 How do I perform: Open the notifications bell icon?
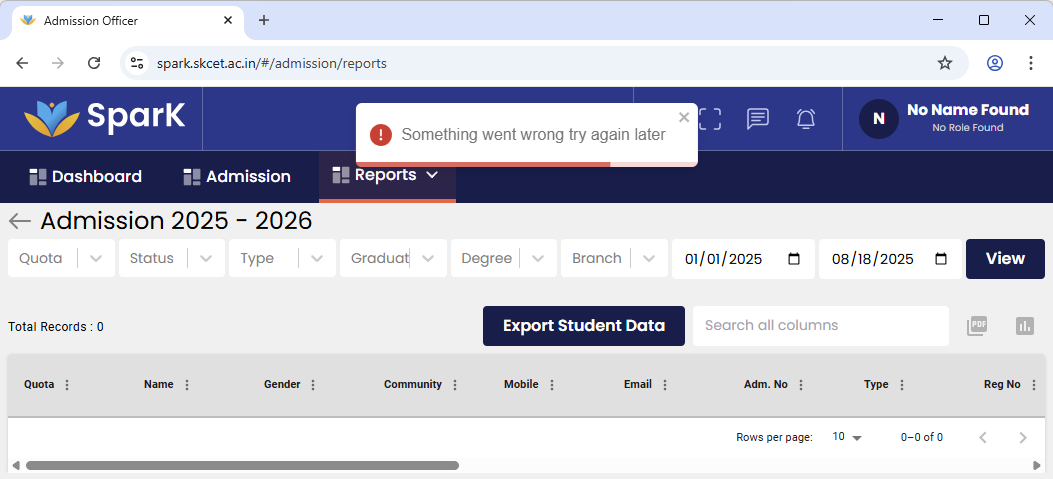(806, 119)
